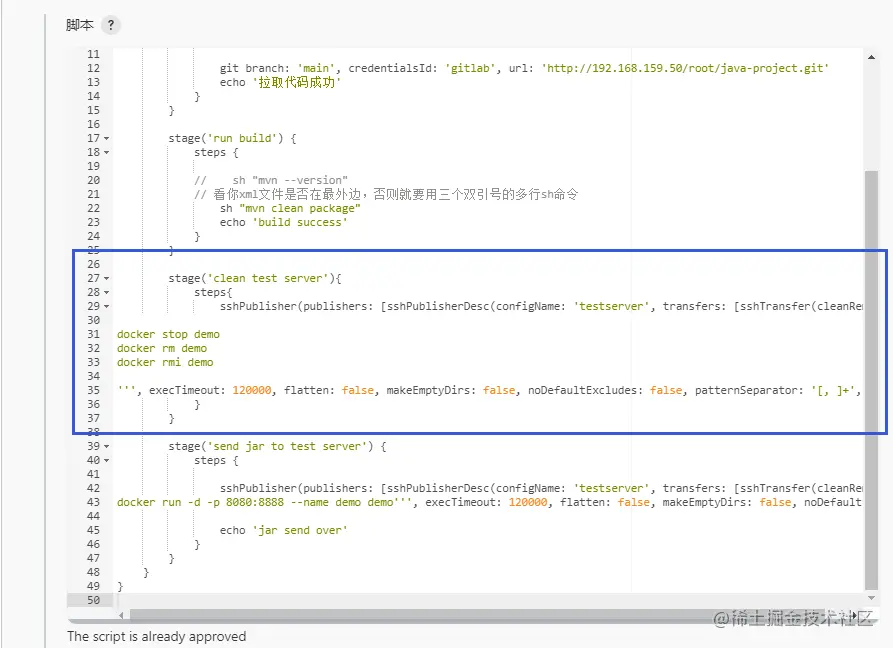Collapse the fold arrow on line 17
893x648 pixels.
[106, 138]
